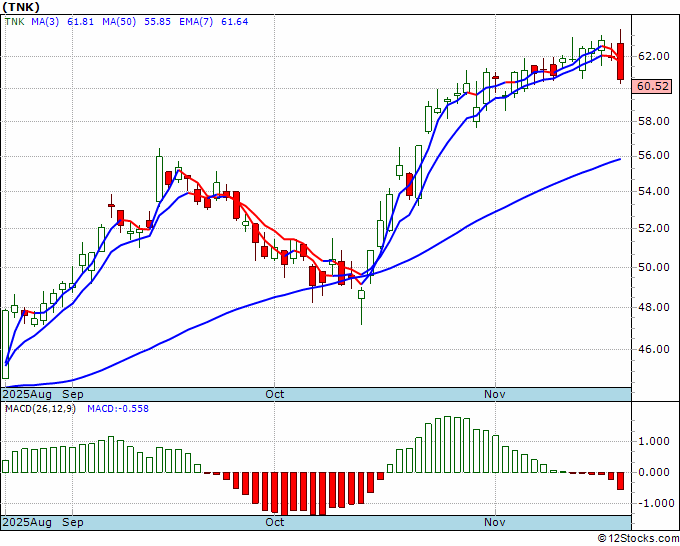Screen dimensions: 680x546
Task: Click the 1.000 MACD axis label
Action: coord(655,442)
